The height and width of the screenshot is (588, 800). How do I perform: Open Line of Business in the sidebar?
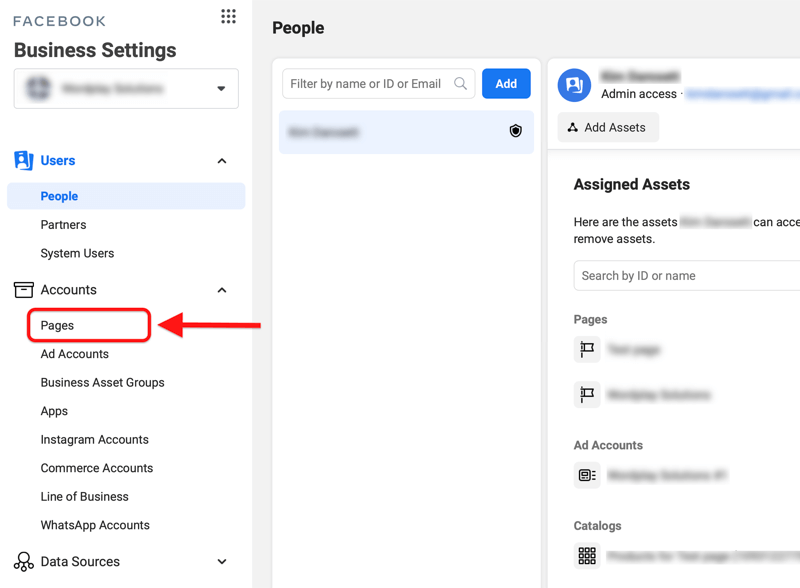click(85, 497)
